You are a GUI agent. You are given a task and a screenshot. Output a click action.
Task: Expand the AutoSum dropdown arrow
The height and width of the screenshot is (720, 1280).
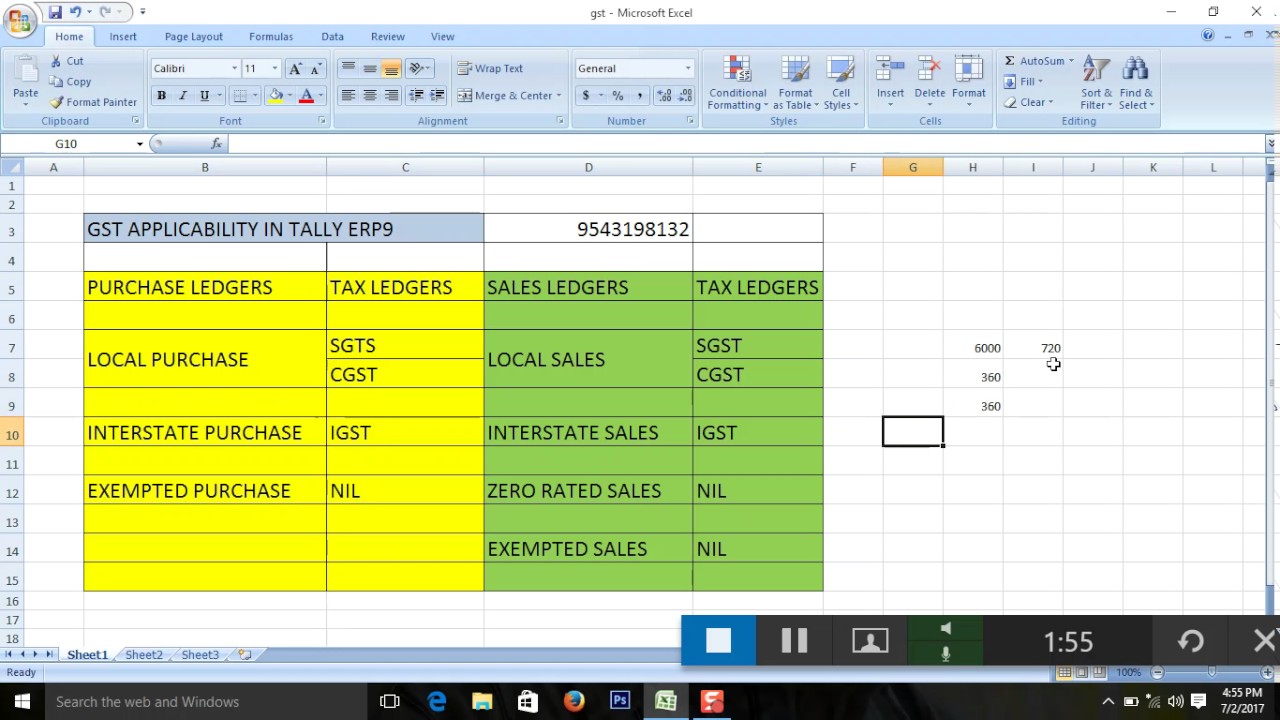tap(1071, 61)
